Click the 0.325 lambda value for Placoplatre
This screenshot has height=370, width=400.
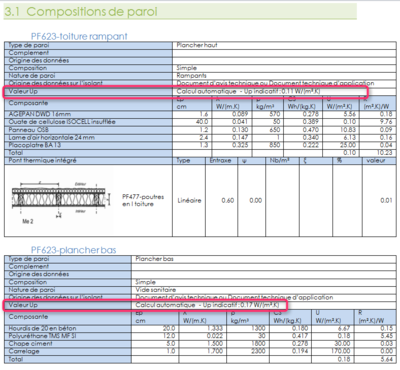click(x=240, y=145)
